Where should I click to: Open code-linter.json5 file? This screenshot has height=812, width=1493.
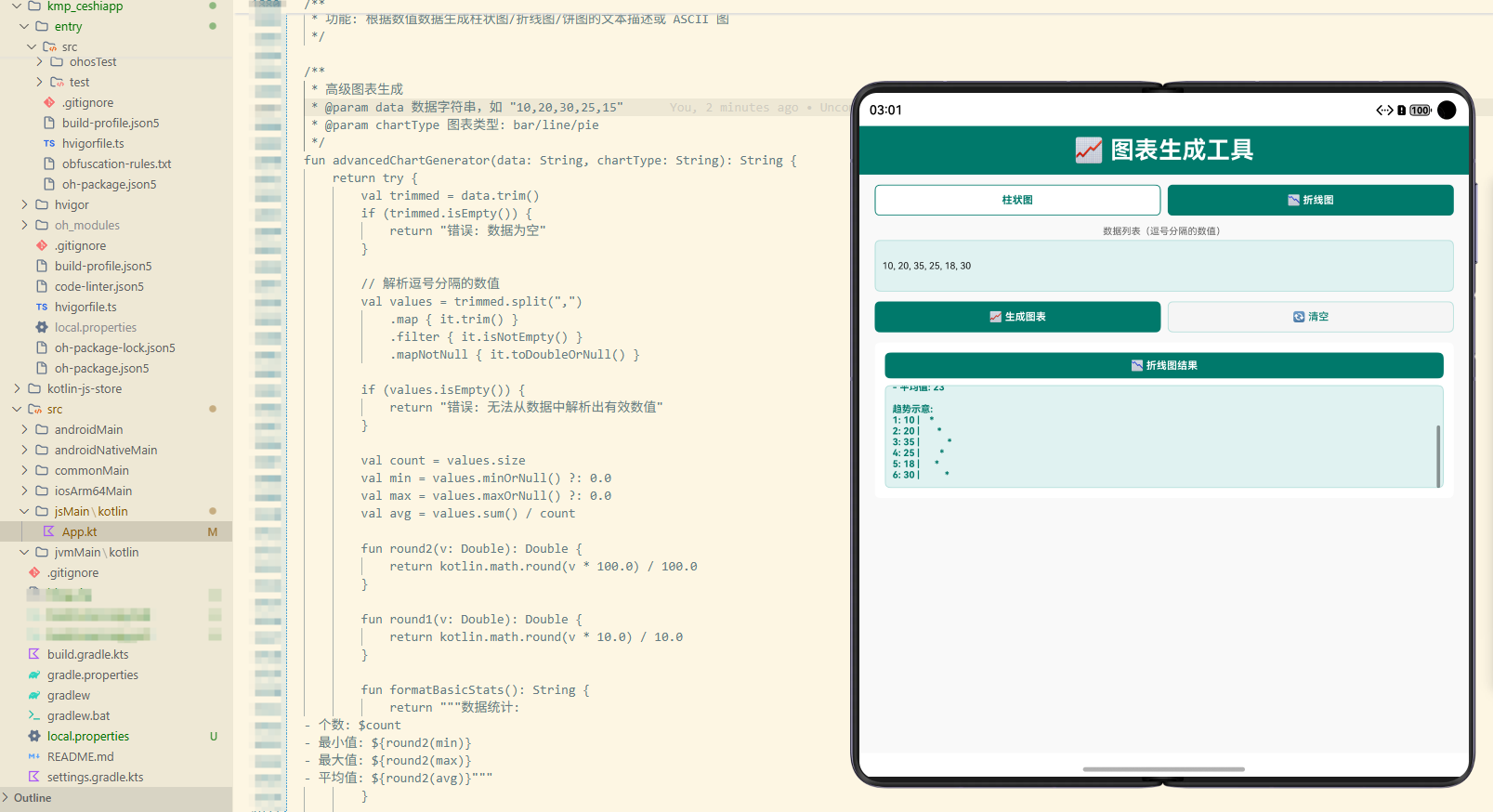tap(98, 287)
